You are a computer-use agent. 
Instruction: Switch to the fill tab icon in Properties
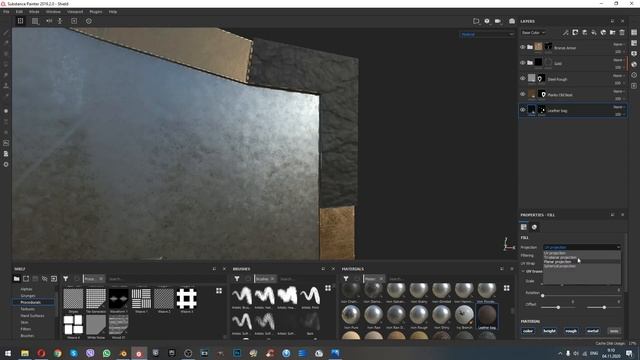(524, 227)
